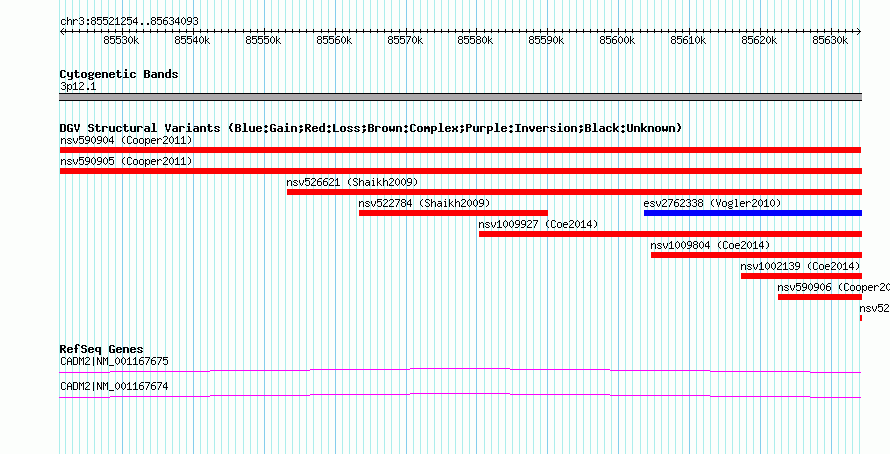
Task: Click the nsv590906 variant red bar
Action: tap(820, 297)
